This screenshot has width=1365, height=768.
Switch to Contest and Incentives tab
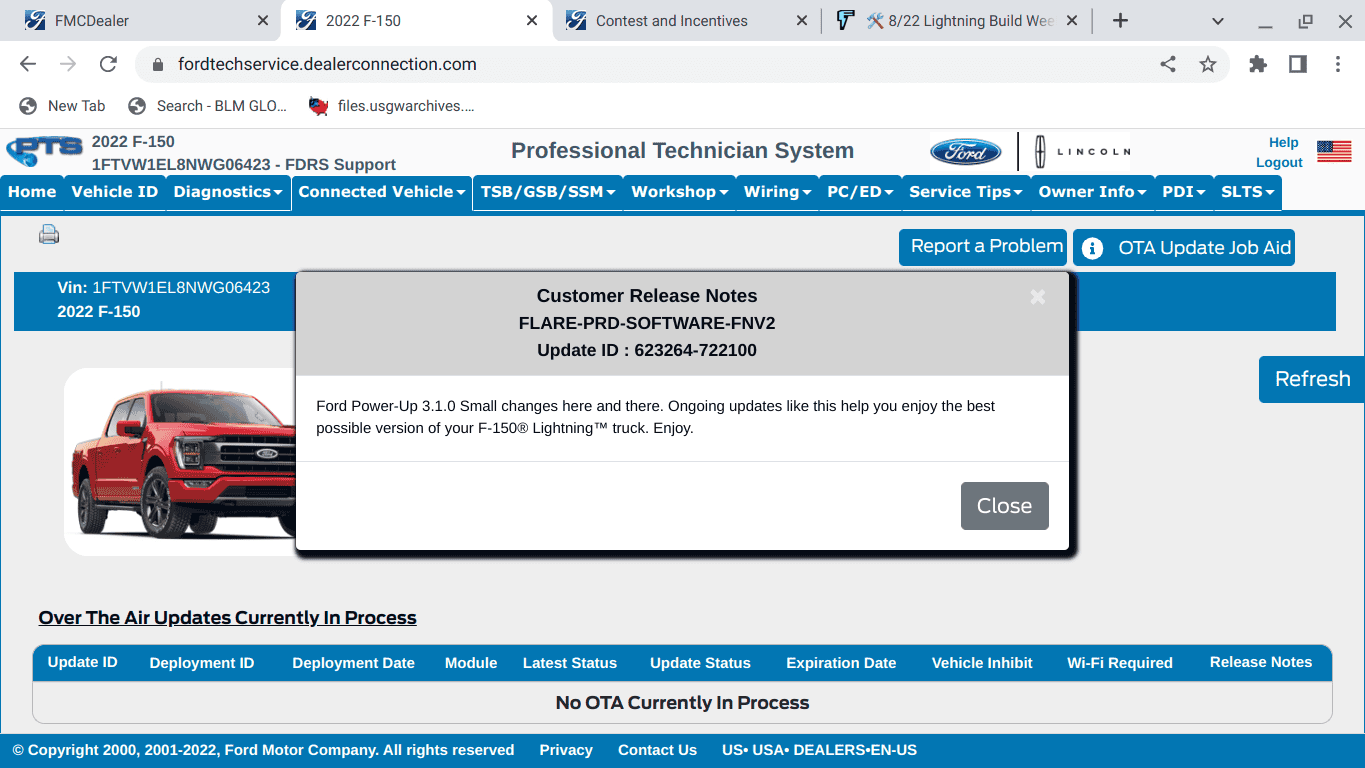[671, 20]
